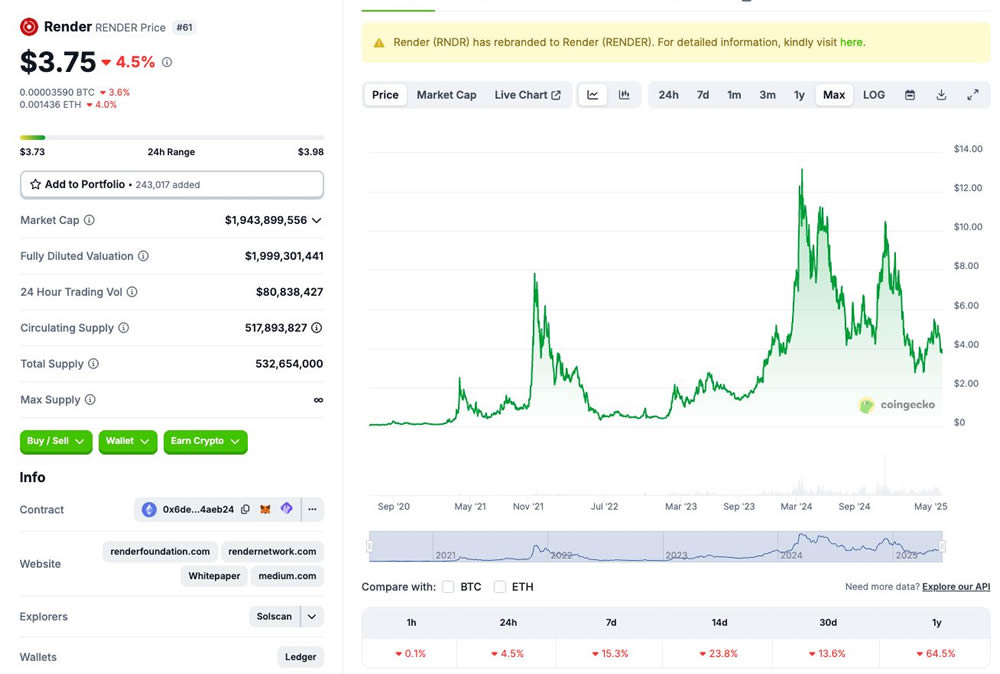
Task: Click the 14d change value 23.8%
Action: coord(718,654)
